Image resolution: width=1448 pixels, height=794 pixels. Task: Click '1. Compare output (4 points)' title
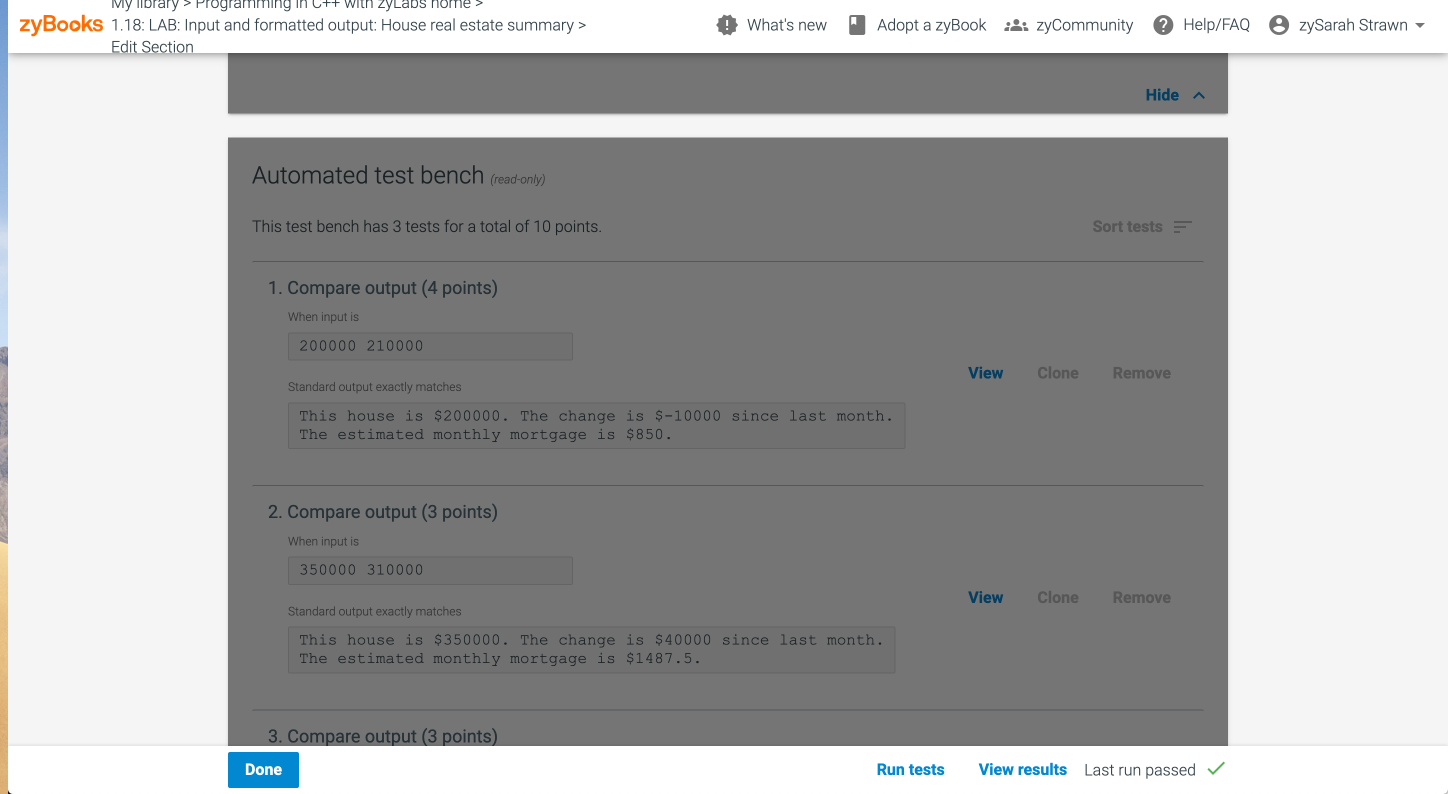pos(383,288)
